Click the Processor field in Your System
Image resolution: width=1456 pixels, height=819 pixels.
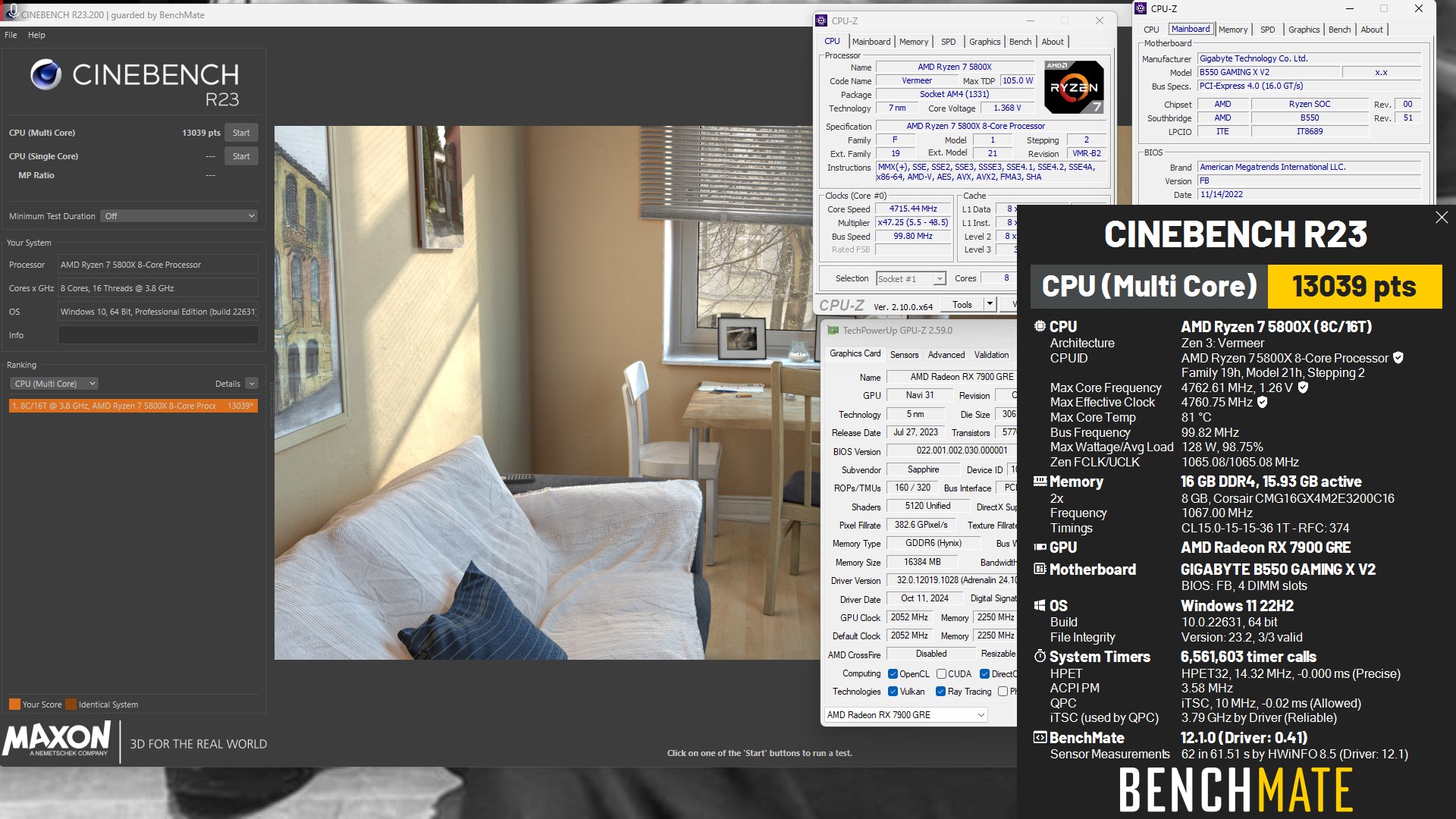click(158, 265)
